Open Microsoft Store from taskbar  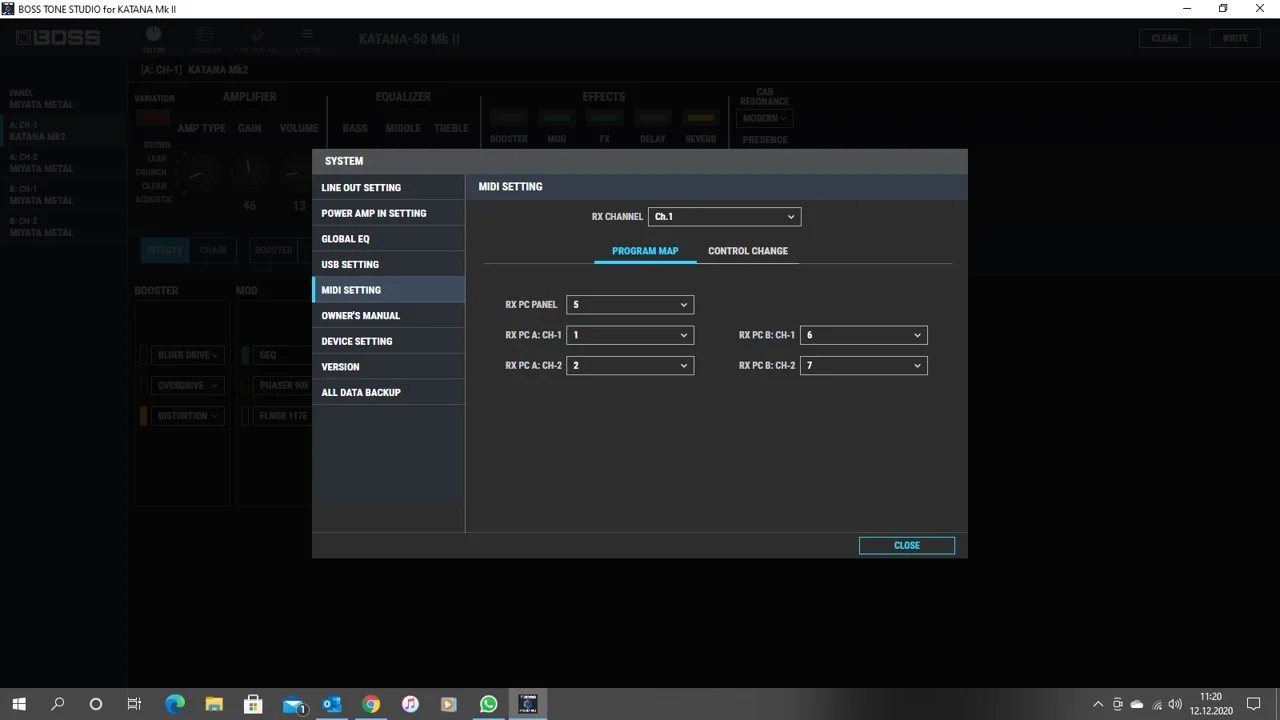pyautogui.click(x=253, y=704)
